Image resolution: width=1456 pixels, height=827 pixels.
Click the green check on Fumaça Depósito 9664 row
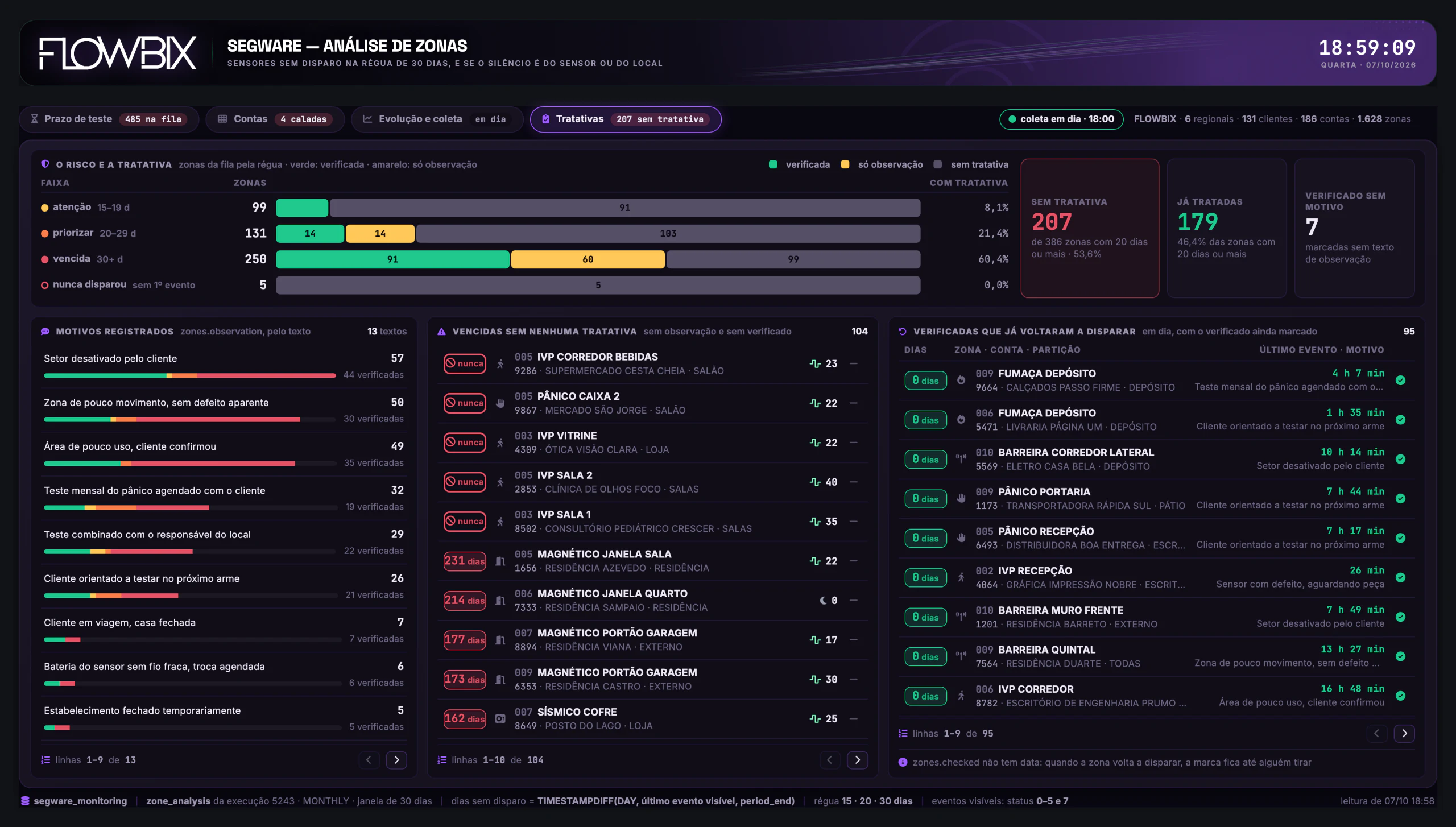tap(1401, 380)
